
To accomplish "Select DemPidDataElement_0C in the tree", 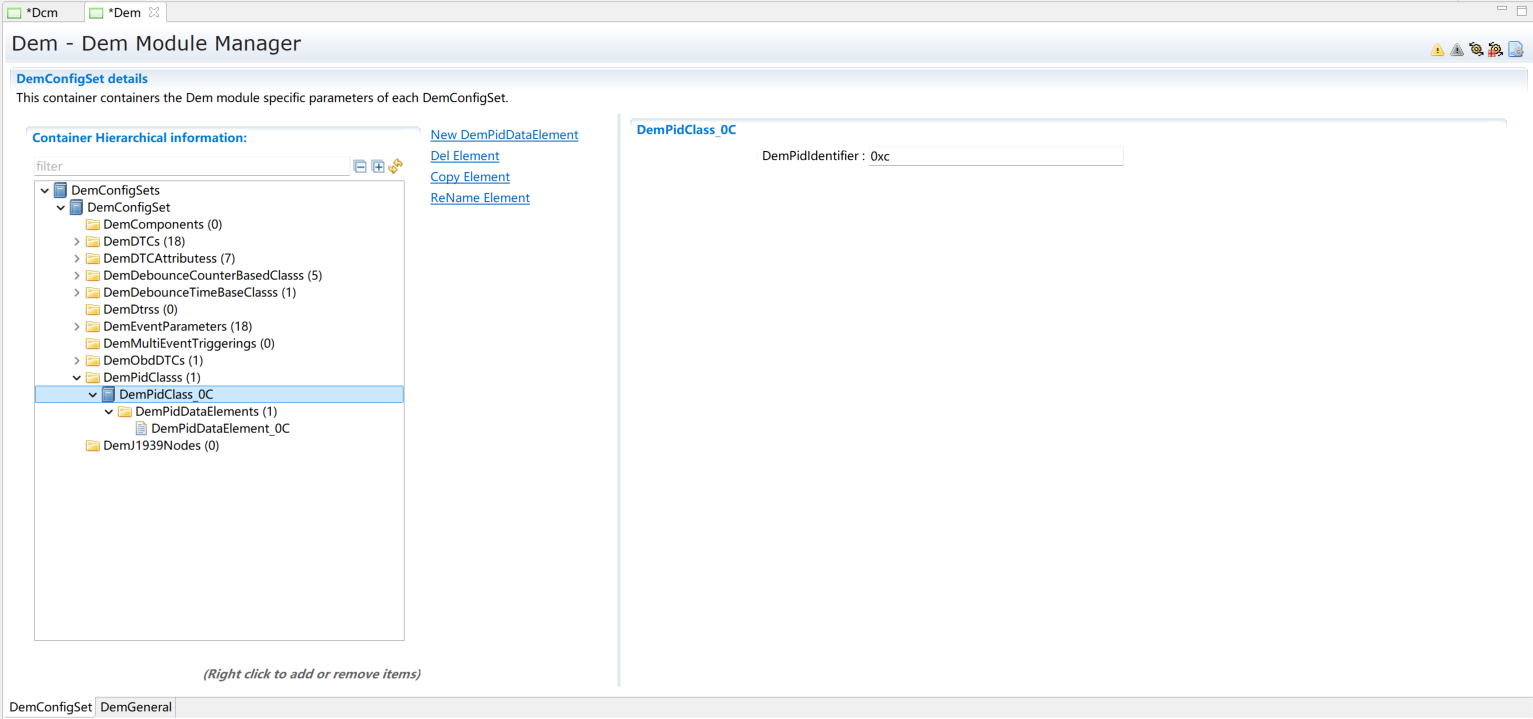I will pos(220,429).
